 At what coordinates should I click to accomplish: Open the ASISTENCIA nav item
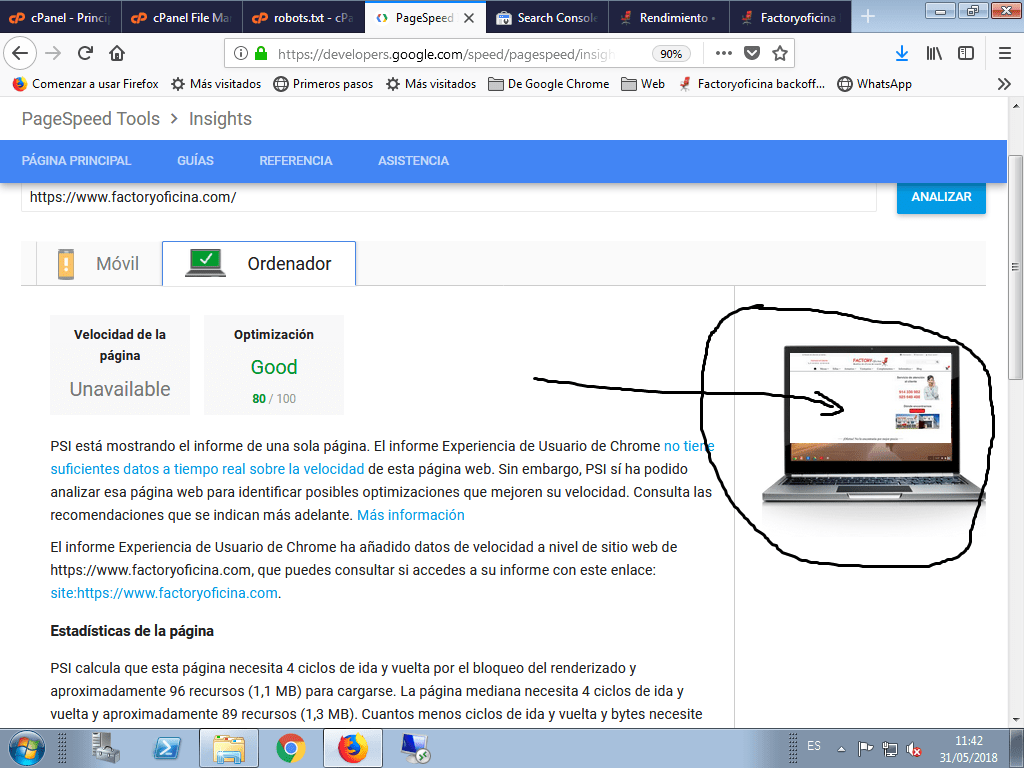point(413,161)
